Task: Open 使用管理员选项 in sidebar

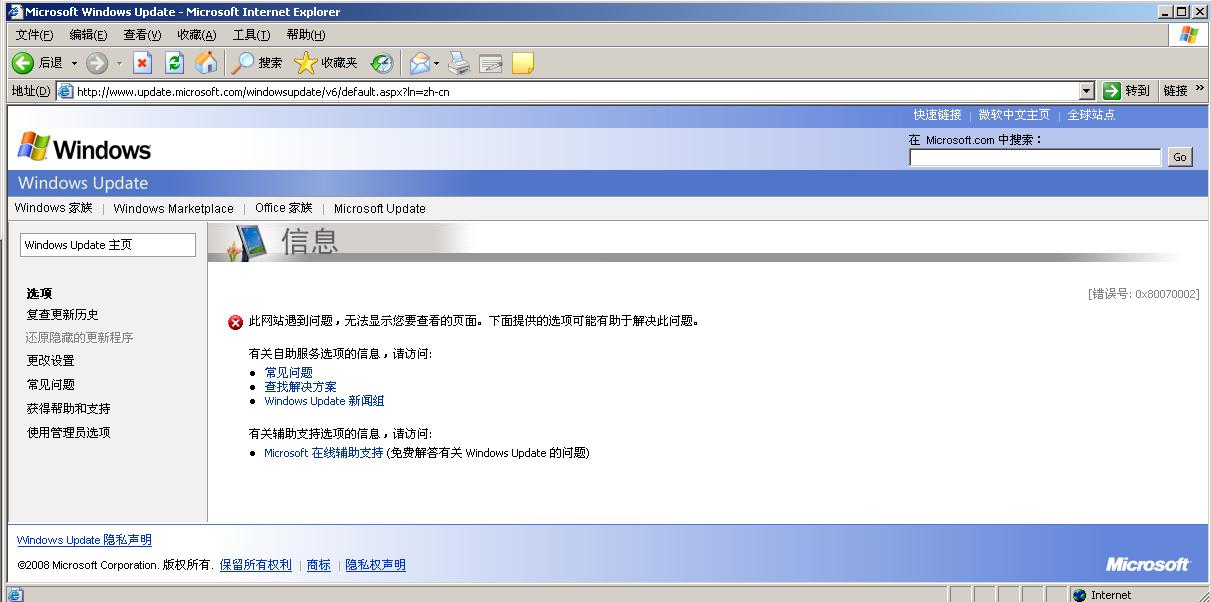Action: pos(69,433)
